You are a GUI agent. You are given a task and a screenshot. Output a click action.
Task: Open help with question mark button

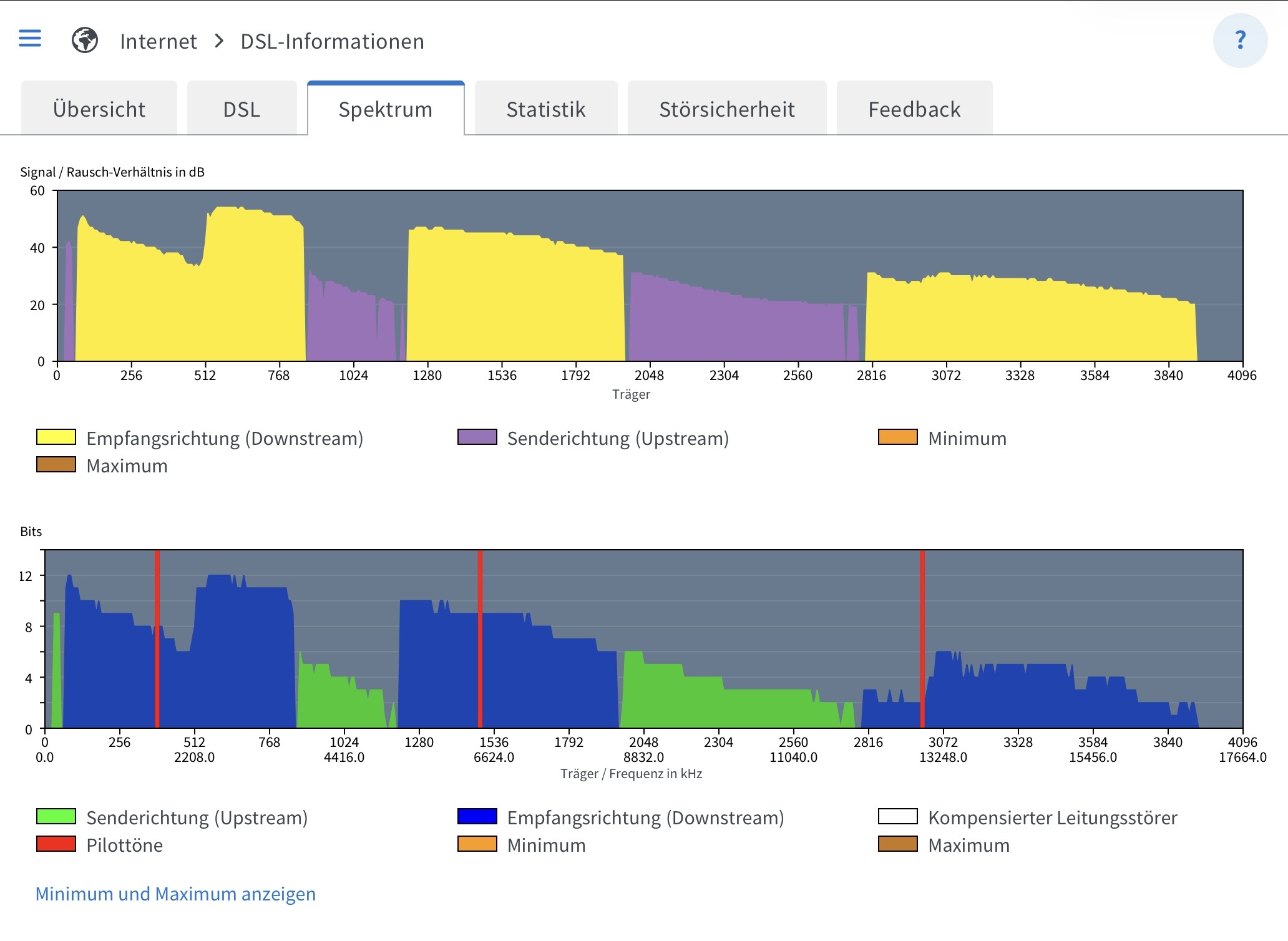click(1239, 41)
